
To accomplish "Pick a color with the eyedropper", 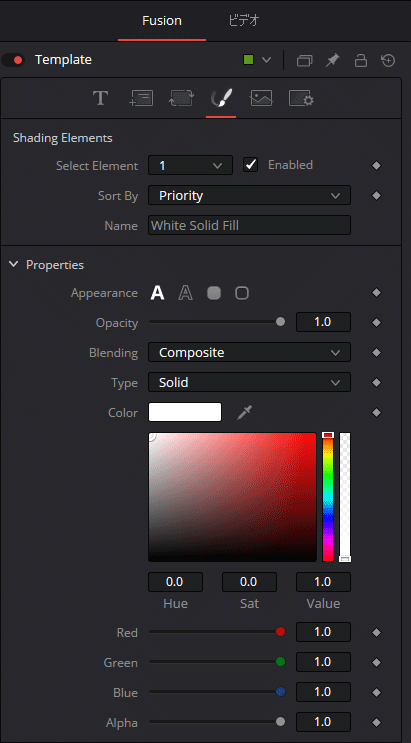I will coord(245,413).
